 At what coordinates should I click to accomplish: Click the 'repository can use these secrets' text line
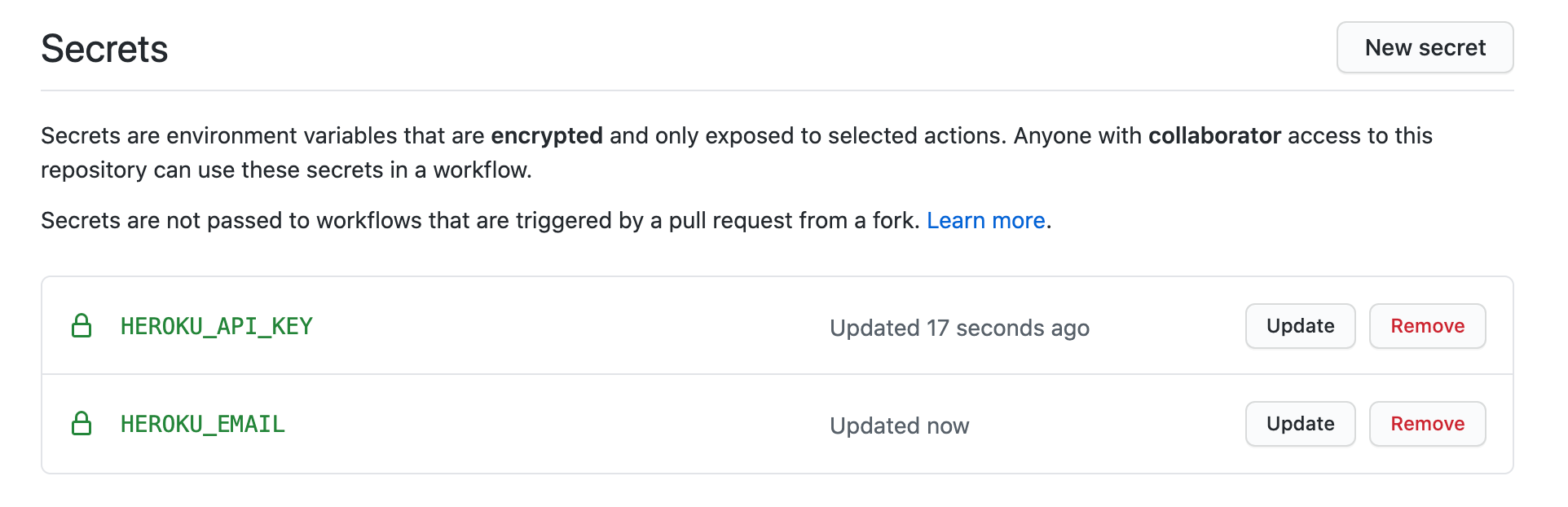[x=286, y=170]
